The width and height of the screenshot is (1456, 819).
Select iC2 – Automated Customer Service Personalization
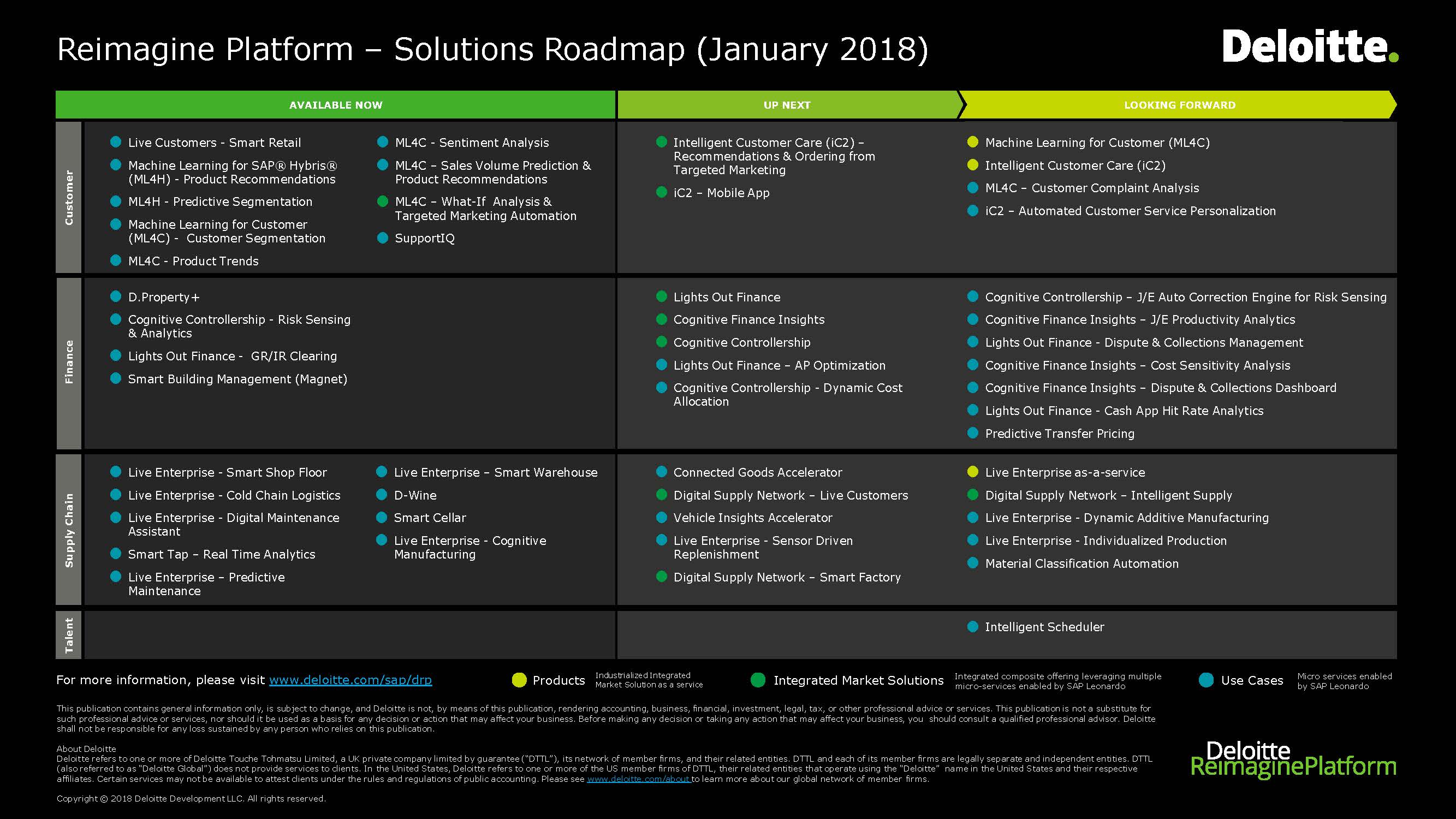click(x=1131, y=211)
